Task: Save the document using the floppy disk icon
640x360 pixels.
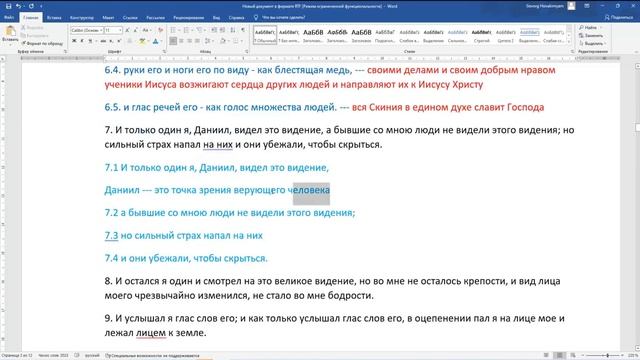Action: click(8, 6)
